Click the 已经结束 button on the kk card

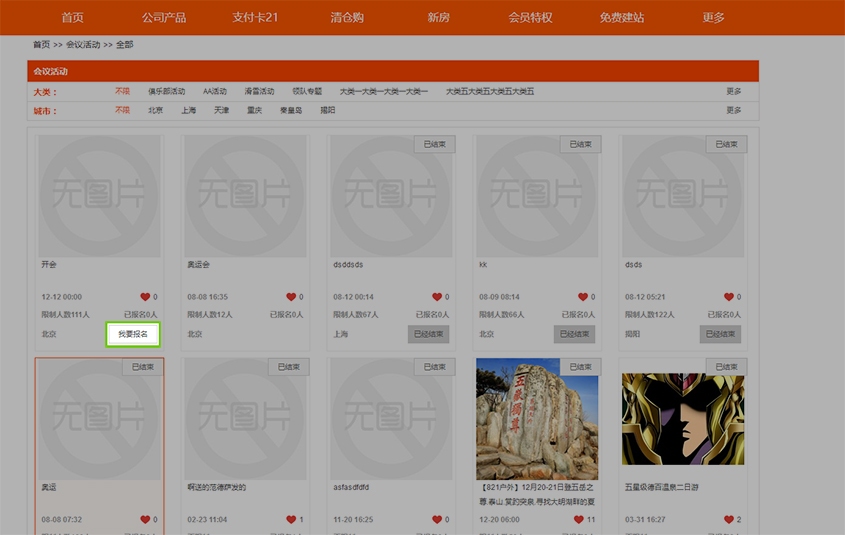point(574,334)
